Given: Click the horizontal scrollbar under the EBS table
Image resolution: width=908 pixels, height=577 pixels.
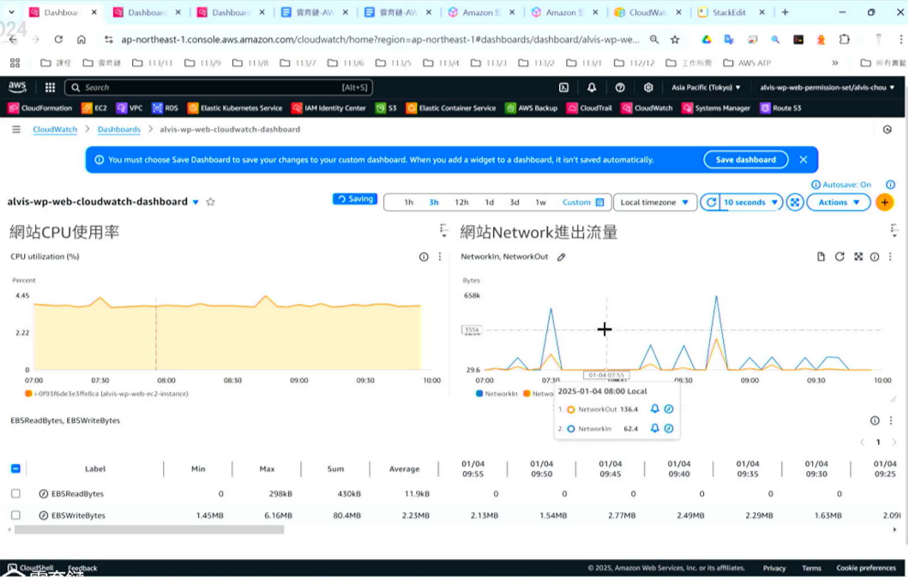Looking at the screenshot, I should tap(150, 530).
